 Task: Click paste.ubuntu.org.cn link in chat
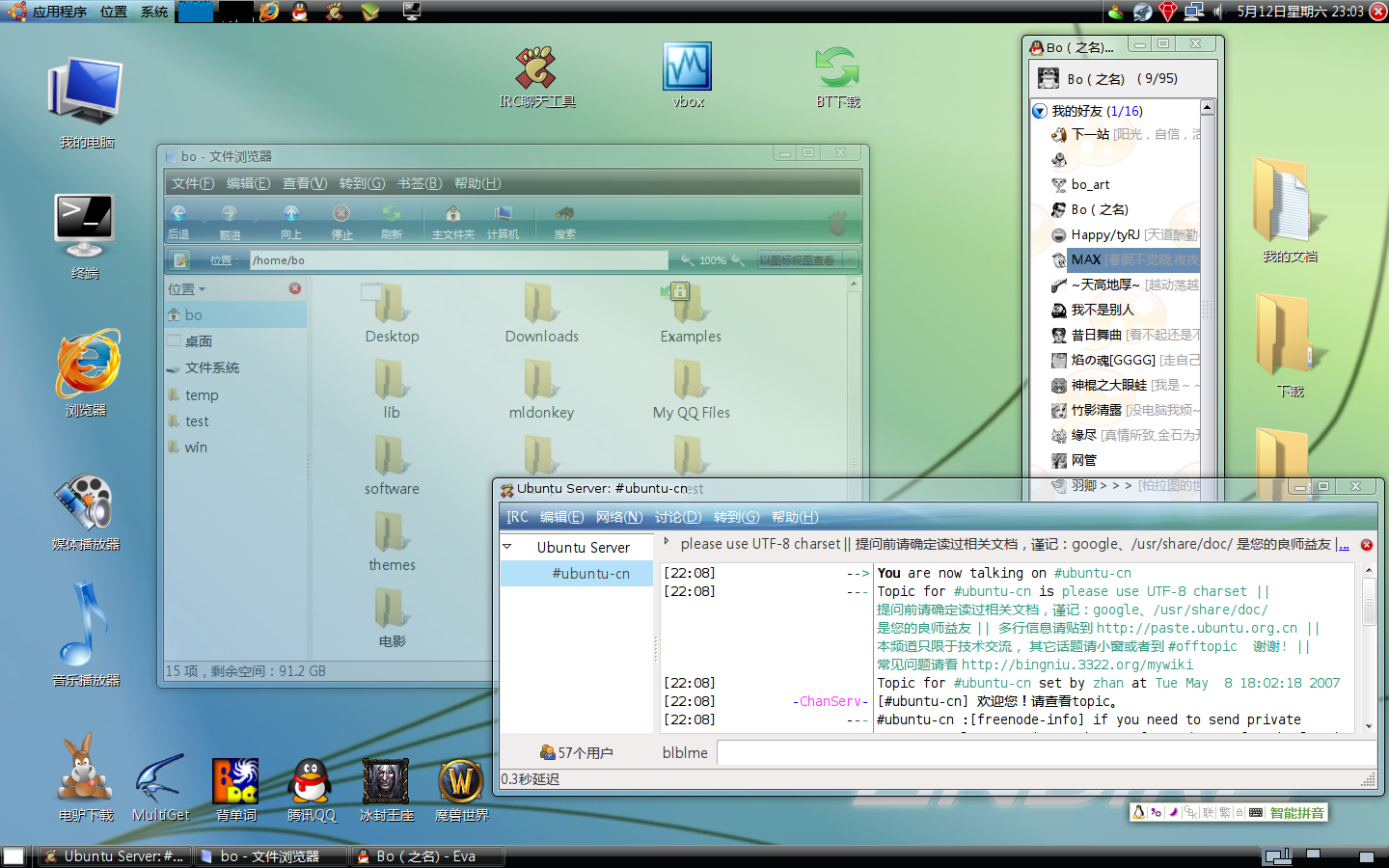1197,628
